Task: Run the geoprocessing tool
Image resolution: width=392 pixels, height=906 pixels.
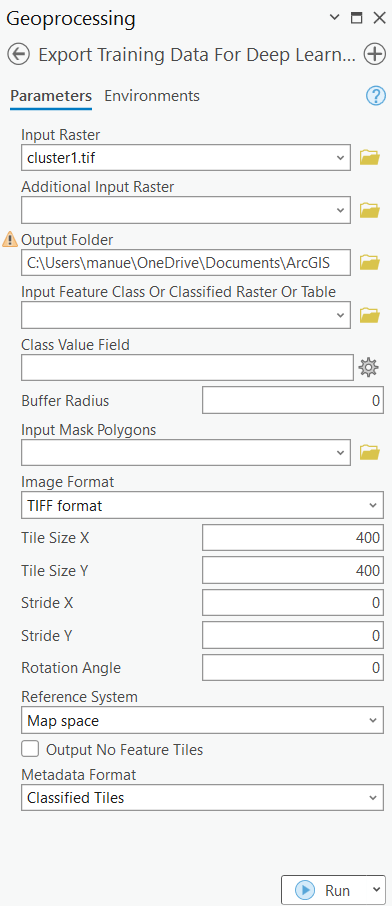Action: point(324,890)
